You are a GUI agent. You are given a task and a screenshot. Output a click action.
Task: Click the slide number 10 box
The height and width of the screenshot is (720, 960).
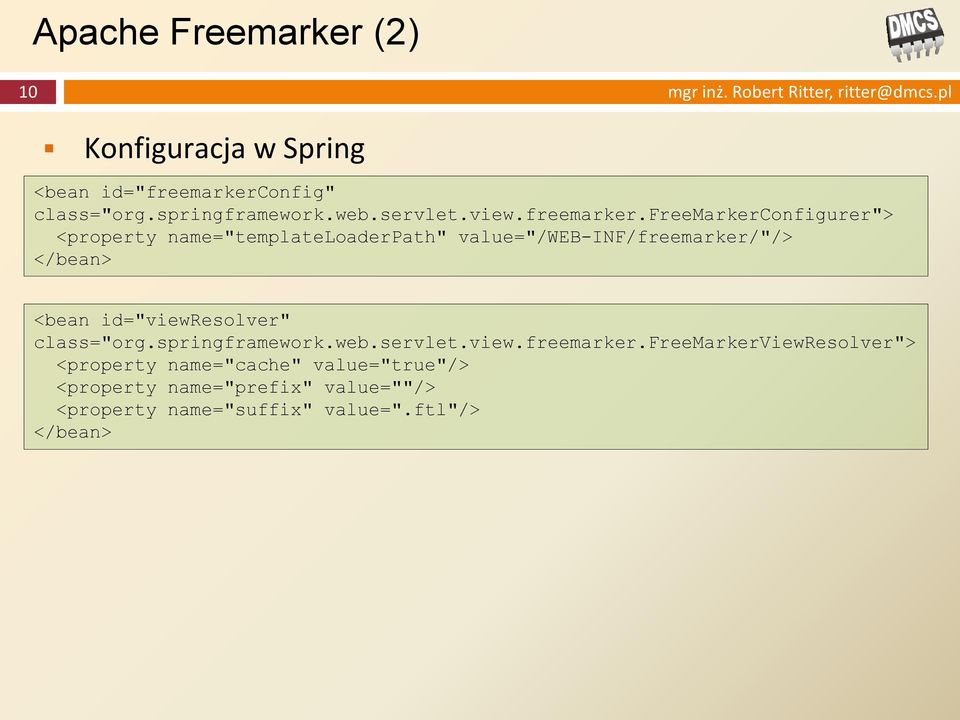point(28,92)
